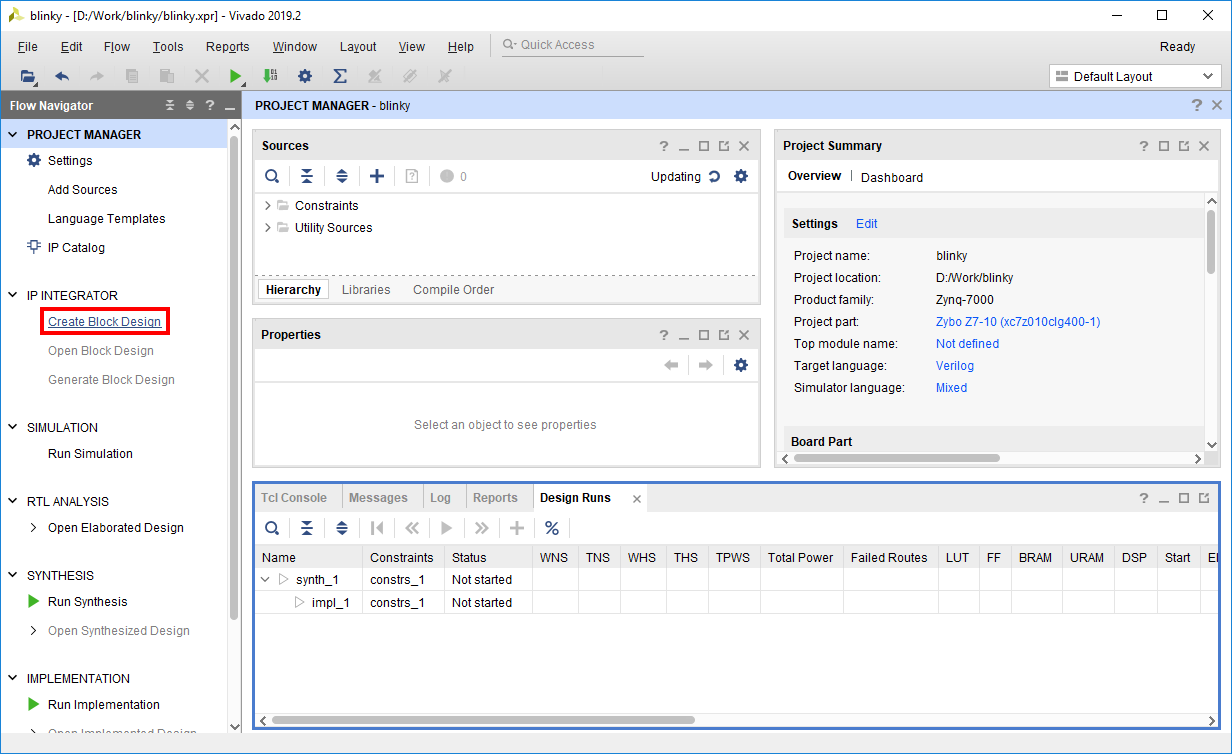
Task: Open Properties panel gear settings
Action: [x=740, y=365]
